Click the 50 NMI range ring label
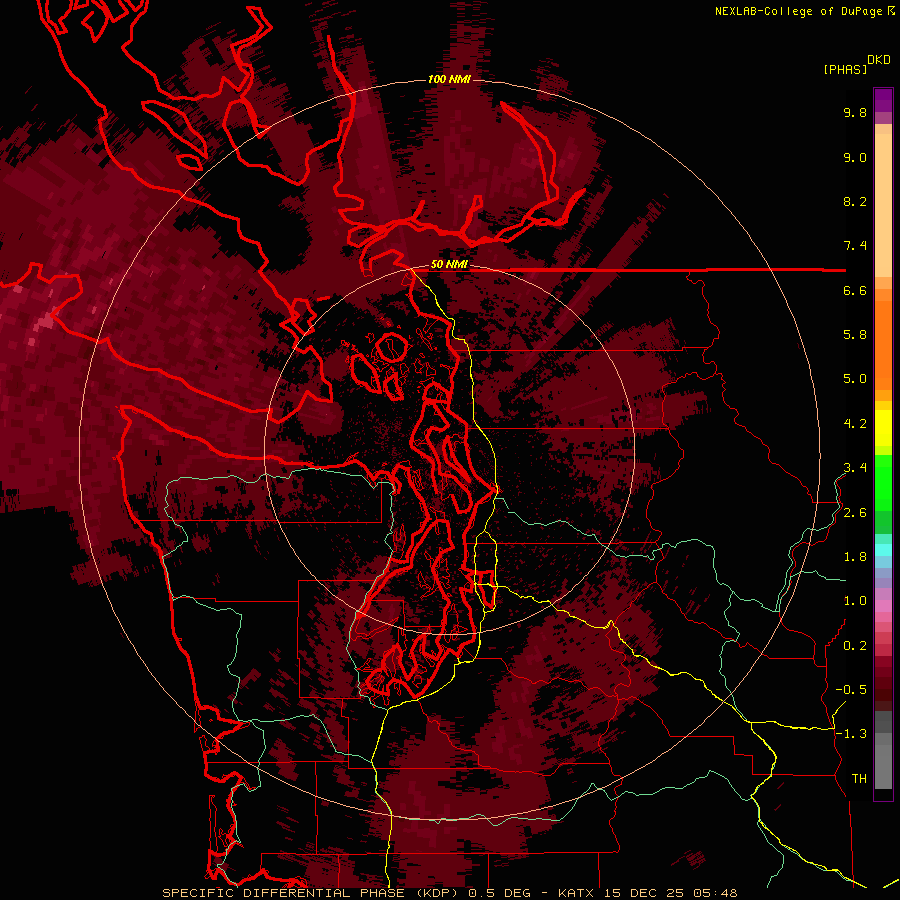This screenshot has height=900, width=900. tap(449, 264)
